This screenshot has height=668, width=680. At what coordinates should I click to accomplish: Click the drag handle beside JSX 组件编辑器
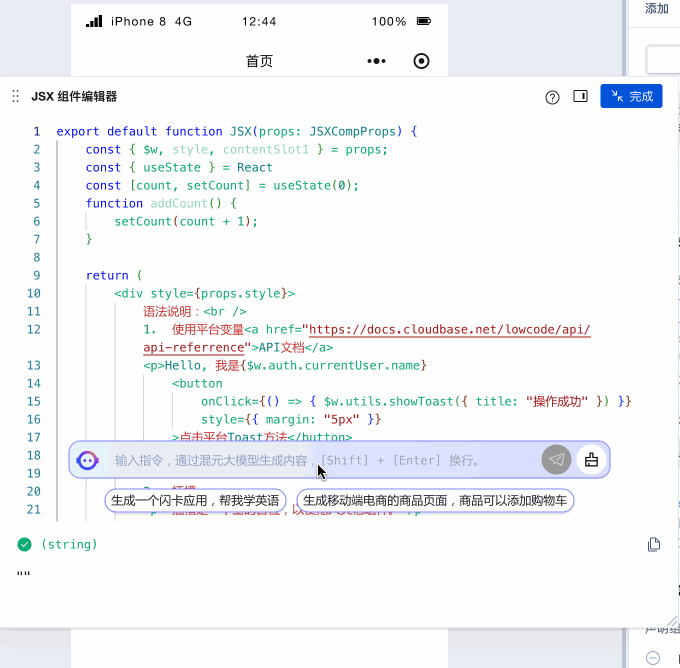click(x=16, y=96)
